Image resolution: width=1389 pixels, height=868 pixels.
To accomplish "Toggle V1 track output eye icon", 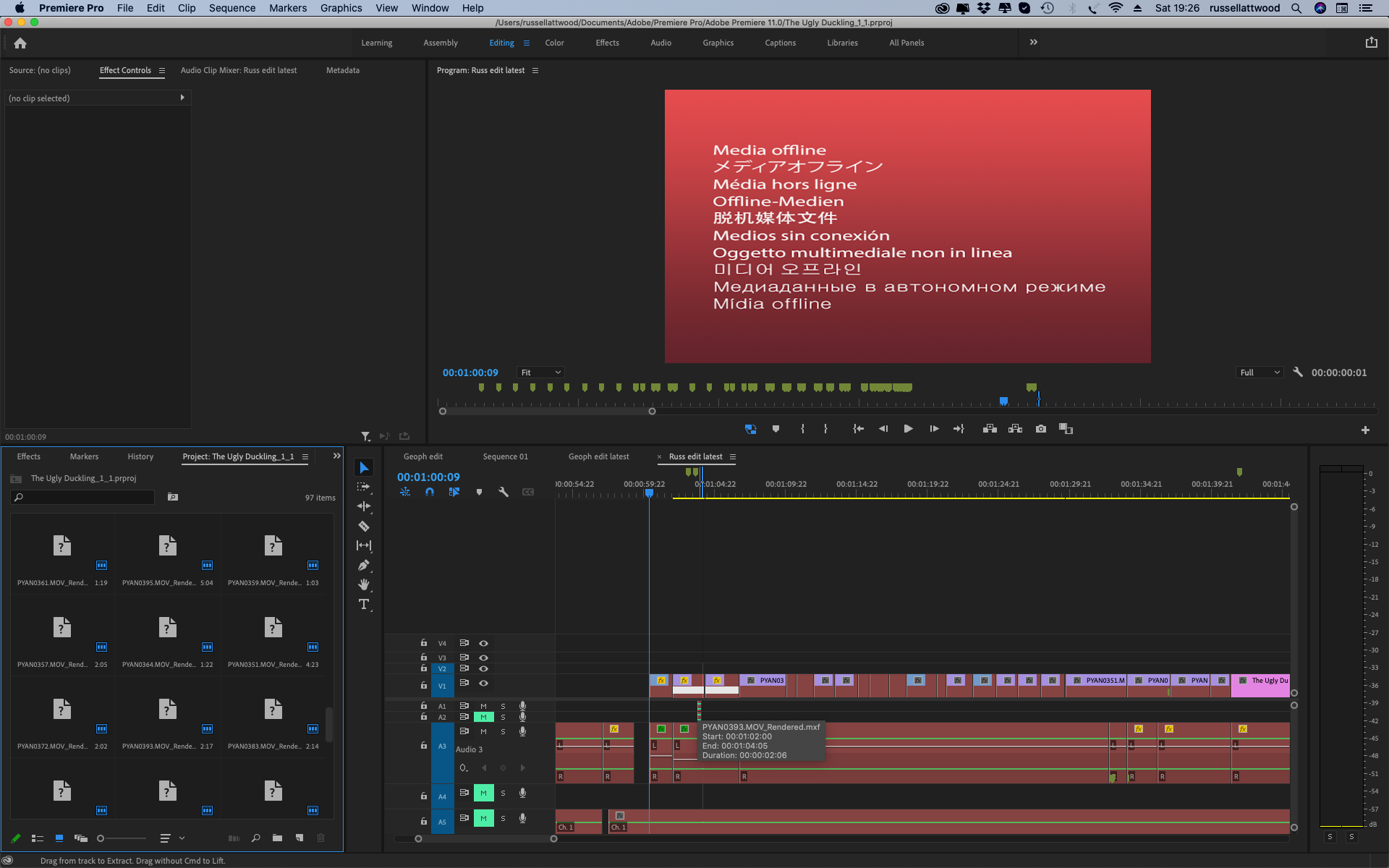I will coord(483,684).
